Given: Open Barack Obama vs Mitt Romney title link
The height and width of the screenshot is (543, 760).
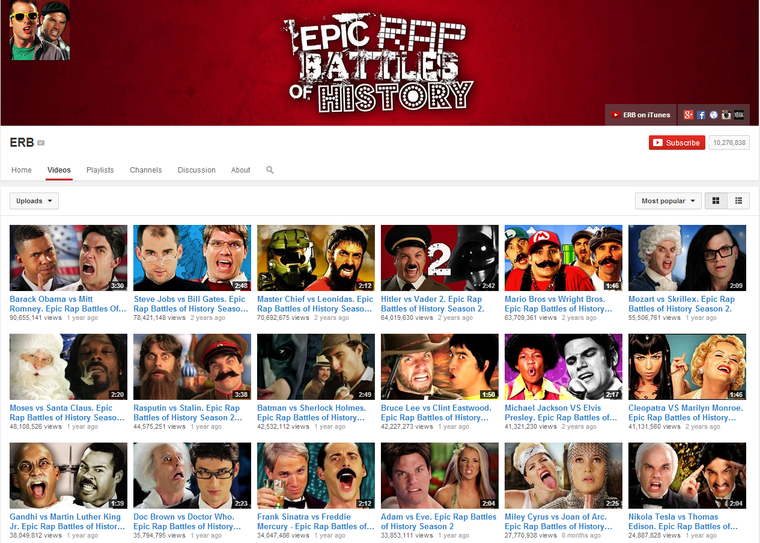Looking at the screenshot, I should (68, 304).
